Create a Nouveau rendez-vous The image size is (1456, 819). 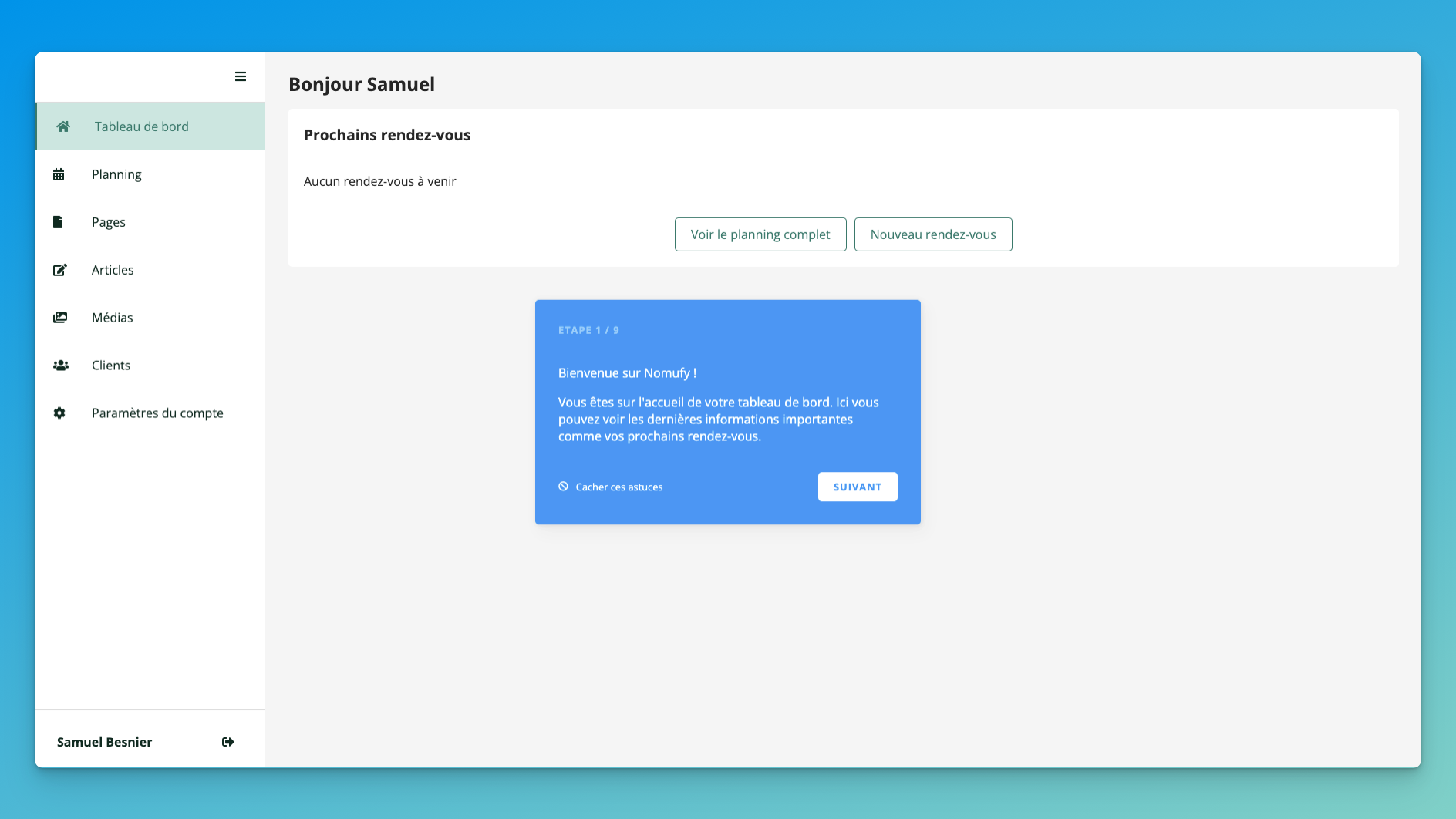(933, 234)
